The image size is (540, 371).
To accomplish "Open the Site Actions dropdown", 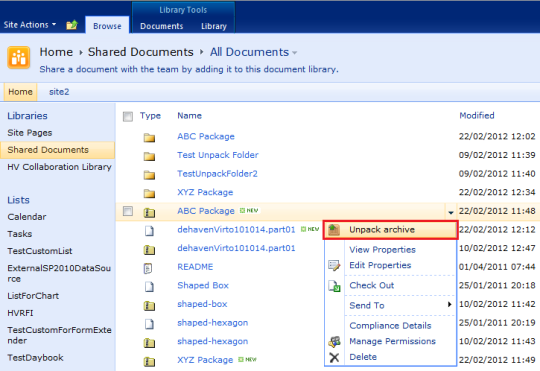I will (30, 25).
